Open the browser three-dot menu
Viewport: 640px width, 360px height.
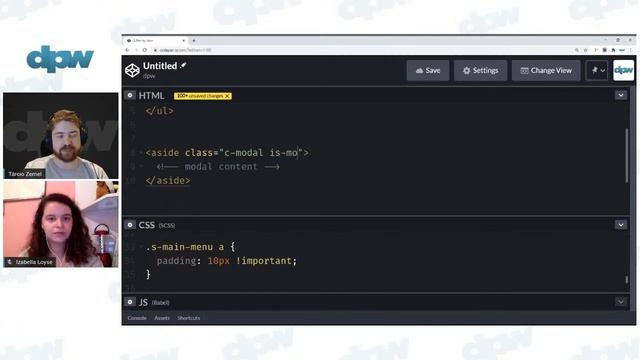pos(631,50)
